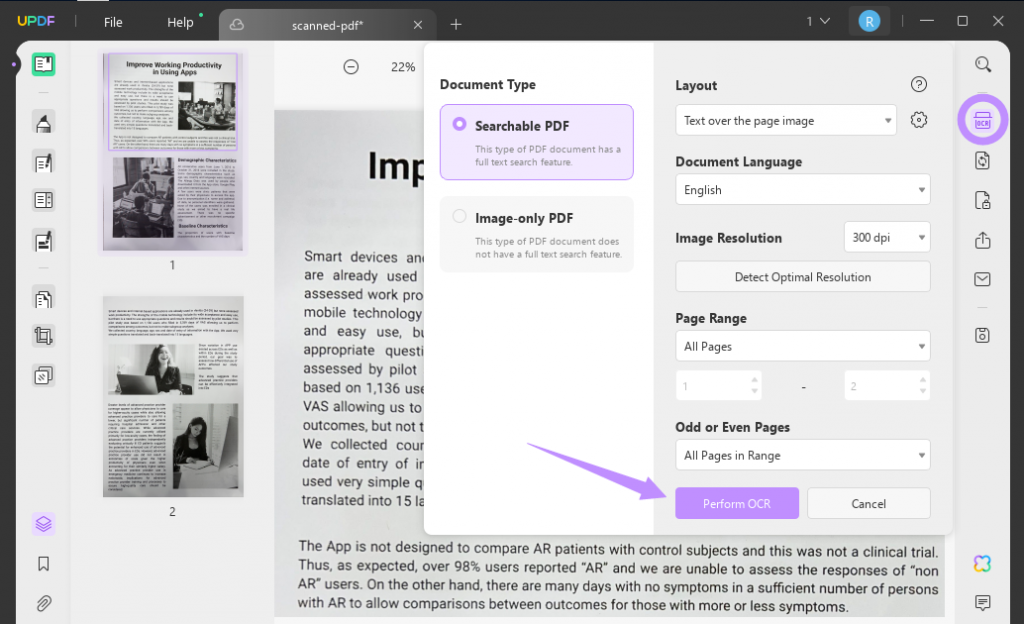The image size is (1024, 624).
Task: Open the Convert PDF tool
Action: pyautogui.click(x=981, y=160)
